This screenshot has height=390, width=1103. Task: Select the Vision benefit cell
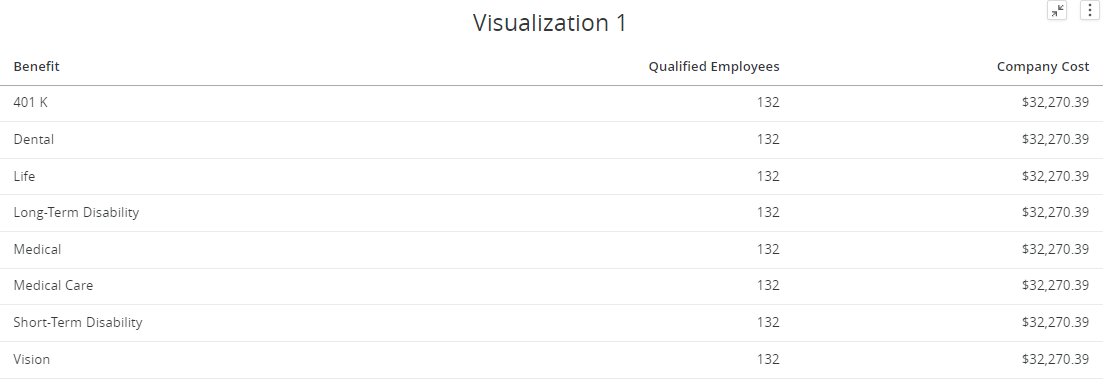tap(32, 359)
